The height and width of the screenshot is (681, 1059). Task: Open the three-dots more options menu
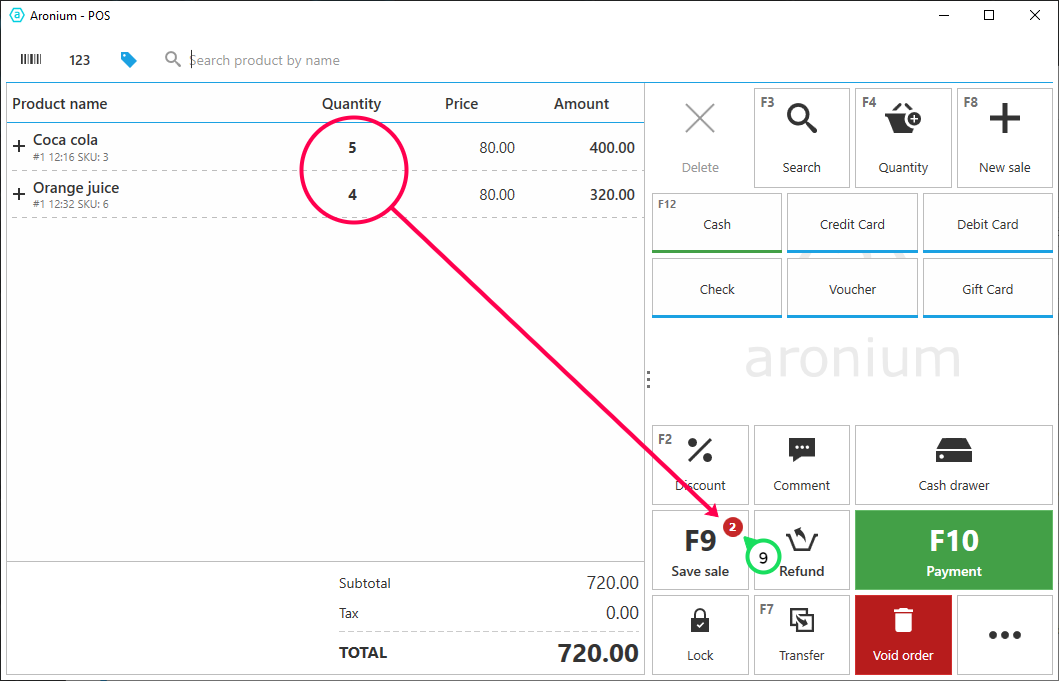point(1004,635)
